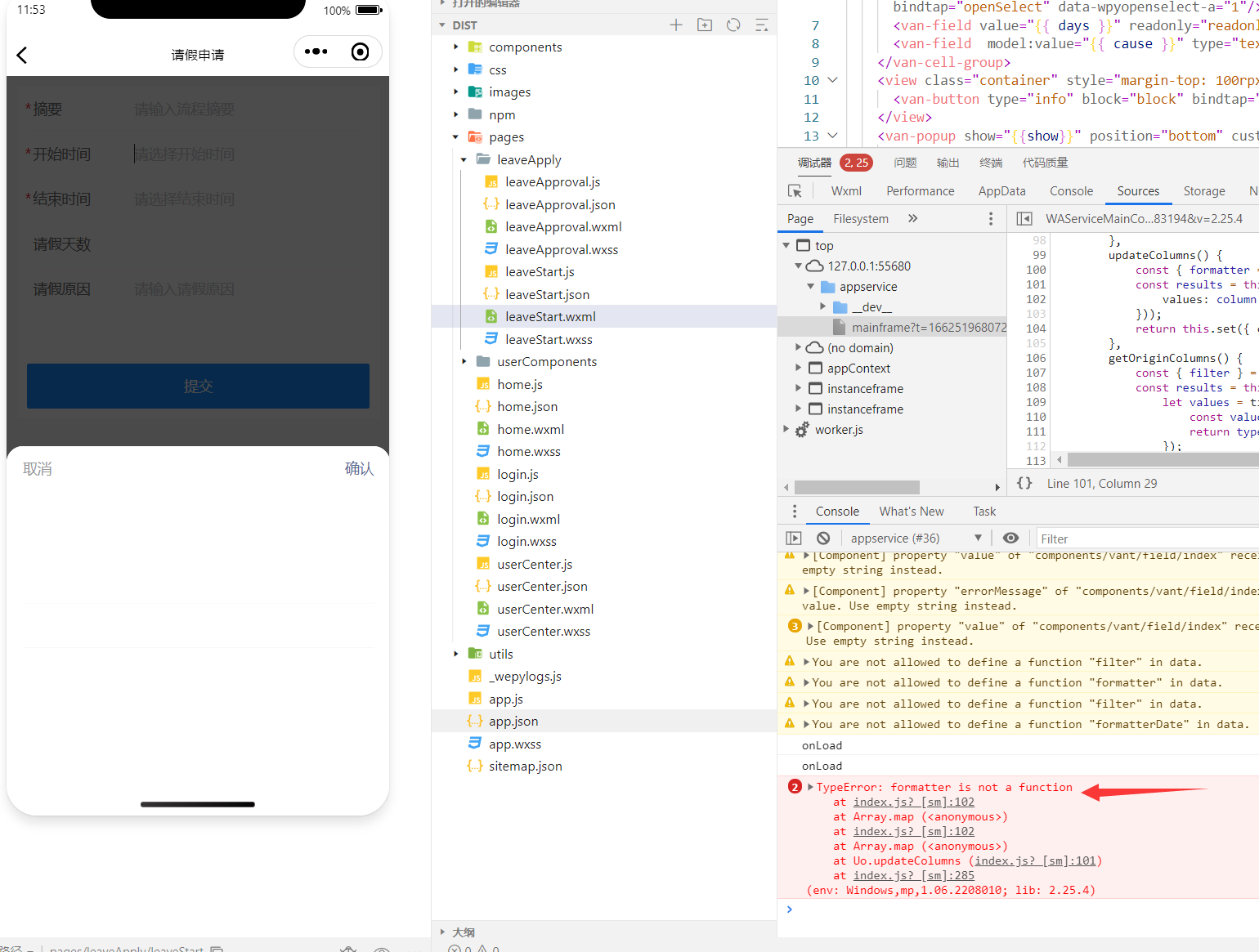Click the navigator pane horizontal scrollbar

pos(857,487)
